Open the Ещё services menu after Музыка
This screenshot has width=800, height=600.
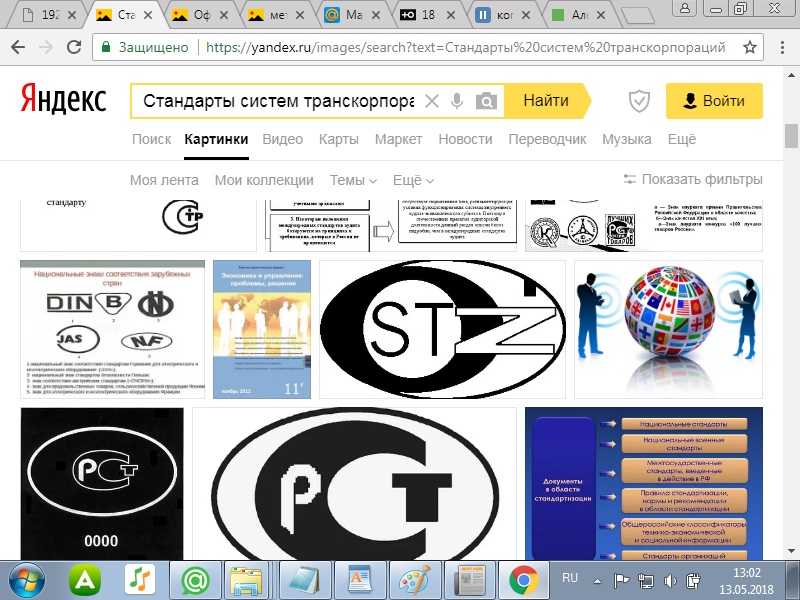(682, 139)
